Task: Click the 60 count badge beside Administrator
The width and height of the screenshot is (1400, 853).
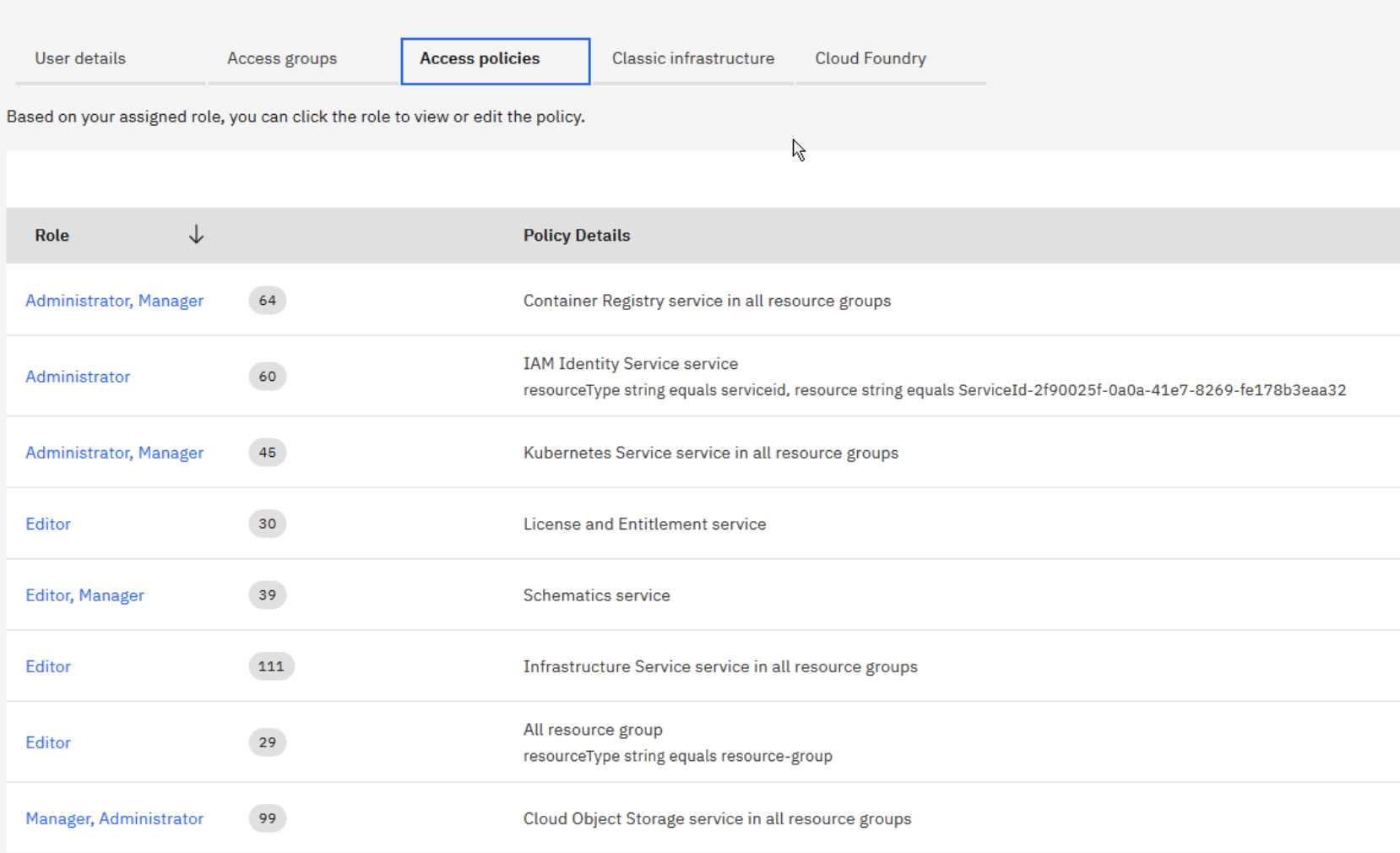Action: [x=267, y=377]
